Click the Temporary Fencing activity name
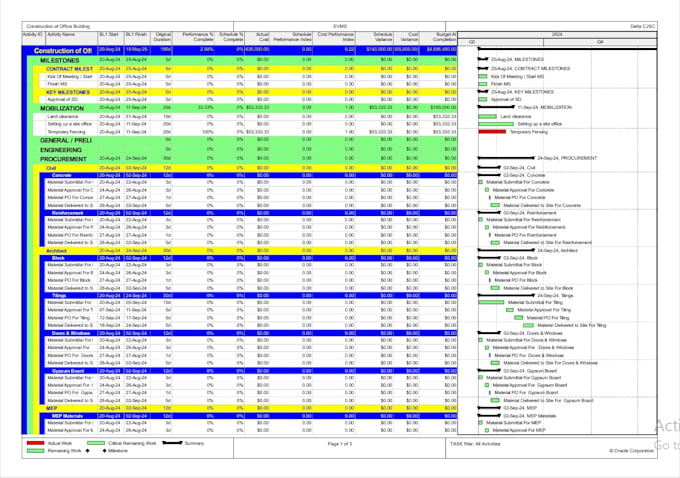The width and height of the screenshot is (680, 478). click(x=66, y=131)
